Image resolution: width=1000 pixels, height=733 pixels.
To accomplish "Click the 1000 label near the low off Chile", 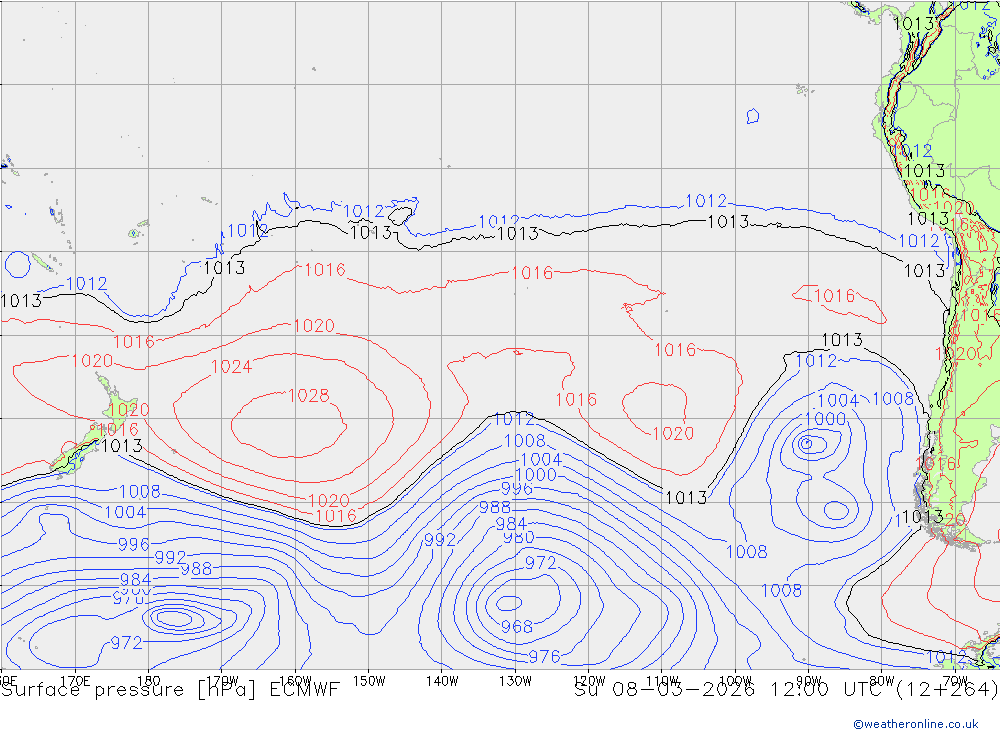I will [x=825, y=418].
